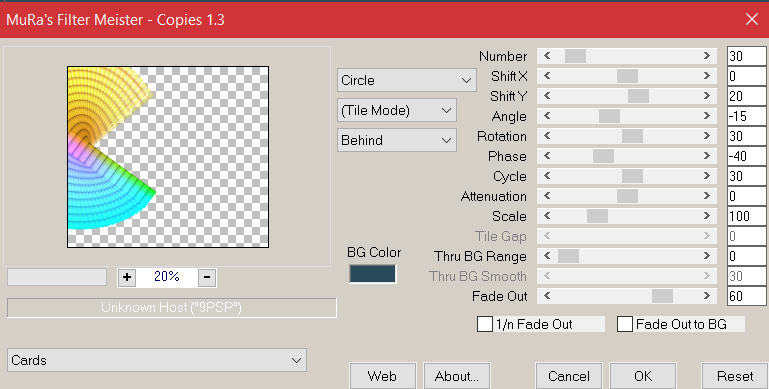Image resolution: width=769 pixels, height=389 pixels.
Task: Toggle Fade Out to BG checkbox
Action: 625,324
